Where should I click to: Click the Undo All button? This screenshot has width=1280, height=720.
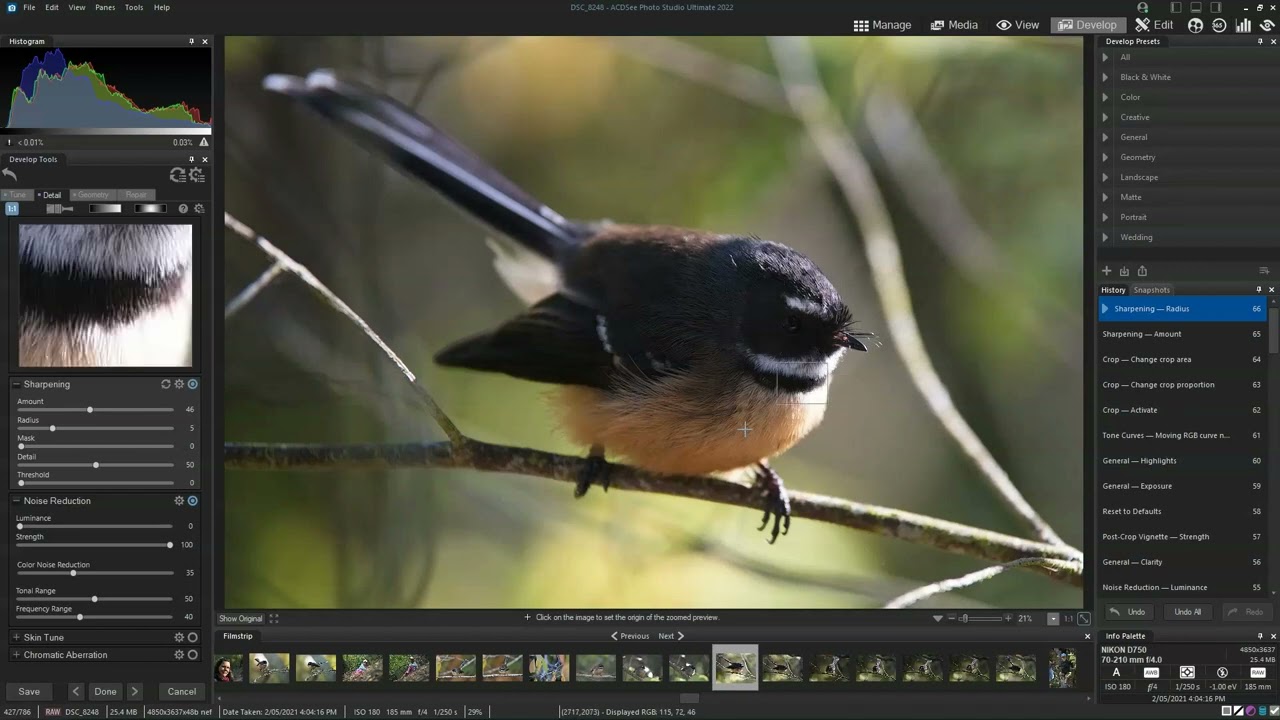click(1187, 612)
